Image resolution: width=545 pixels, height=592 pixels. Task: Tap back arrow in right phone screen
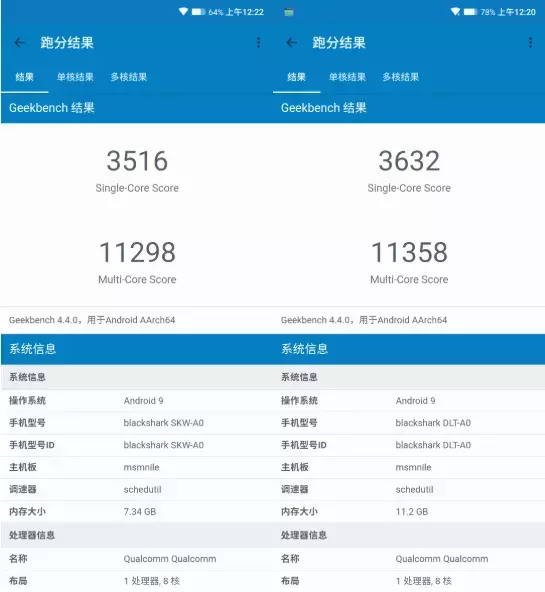click(291, 42)
